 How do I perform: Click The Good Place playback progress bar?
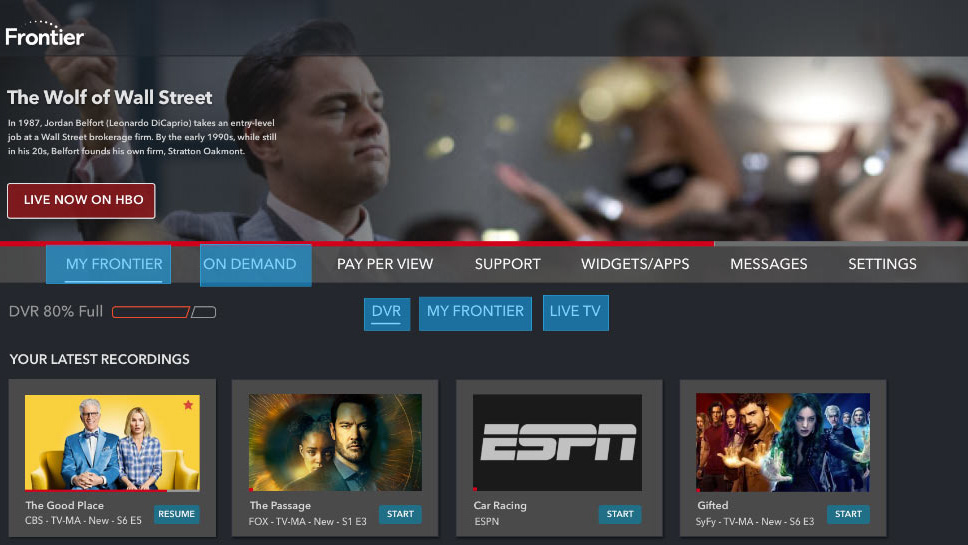[x=112, y=491]
